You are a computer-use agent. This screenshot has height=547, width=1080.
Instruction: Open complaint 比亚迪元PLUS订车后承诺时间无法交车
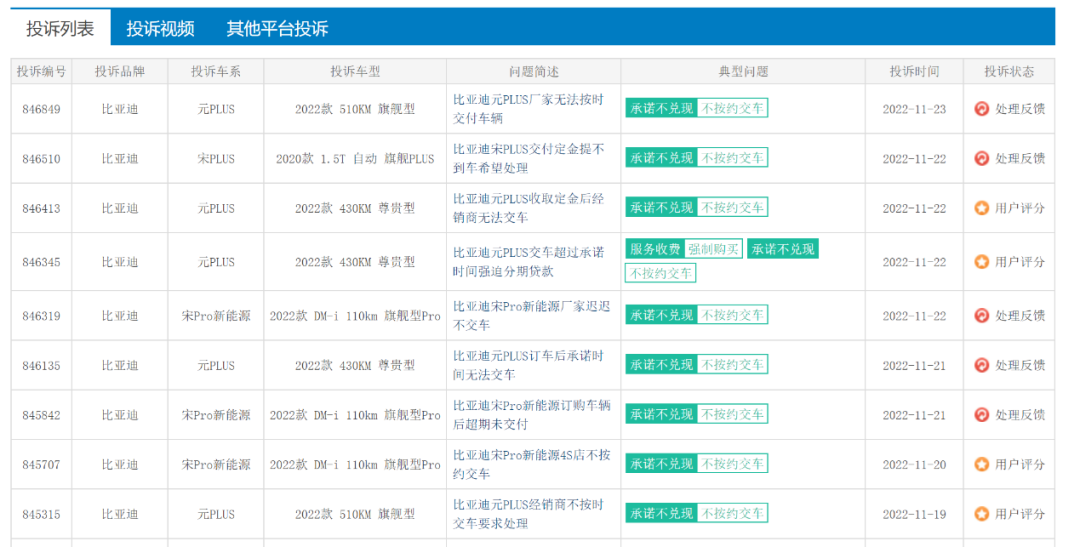point(528,365)
